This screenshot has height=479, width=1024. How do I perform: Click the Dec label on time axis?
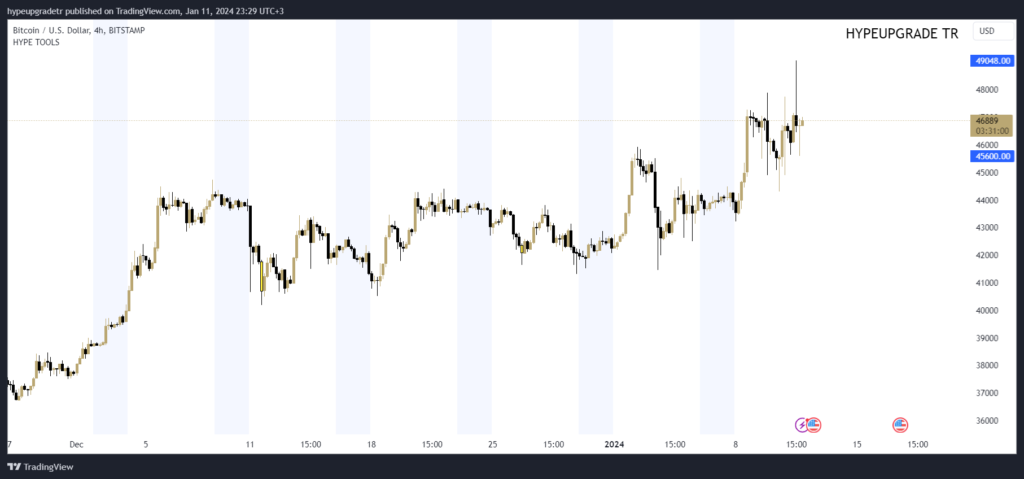(77, 443)
